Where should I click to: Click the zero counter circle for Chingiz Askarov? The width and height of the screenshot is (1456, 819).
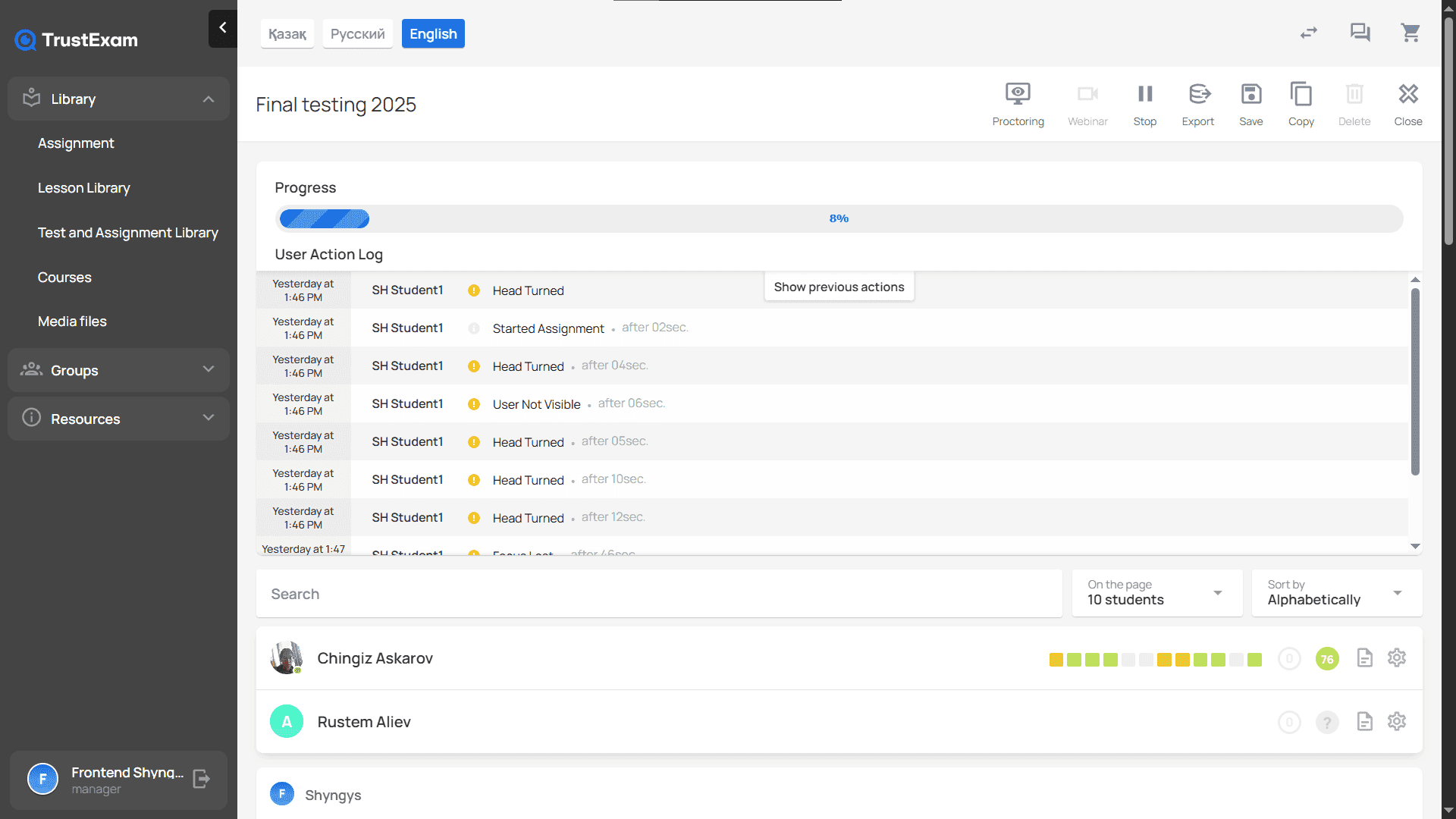(1289, 659)
